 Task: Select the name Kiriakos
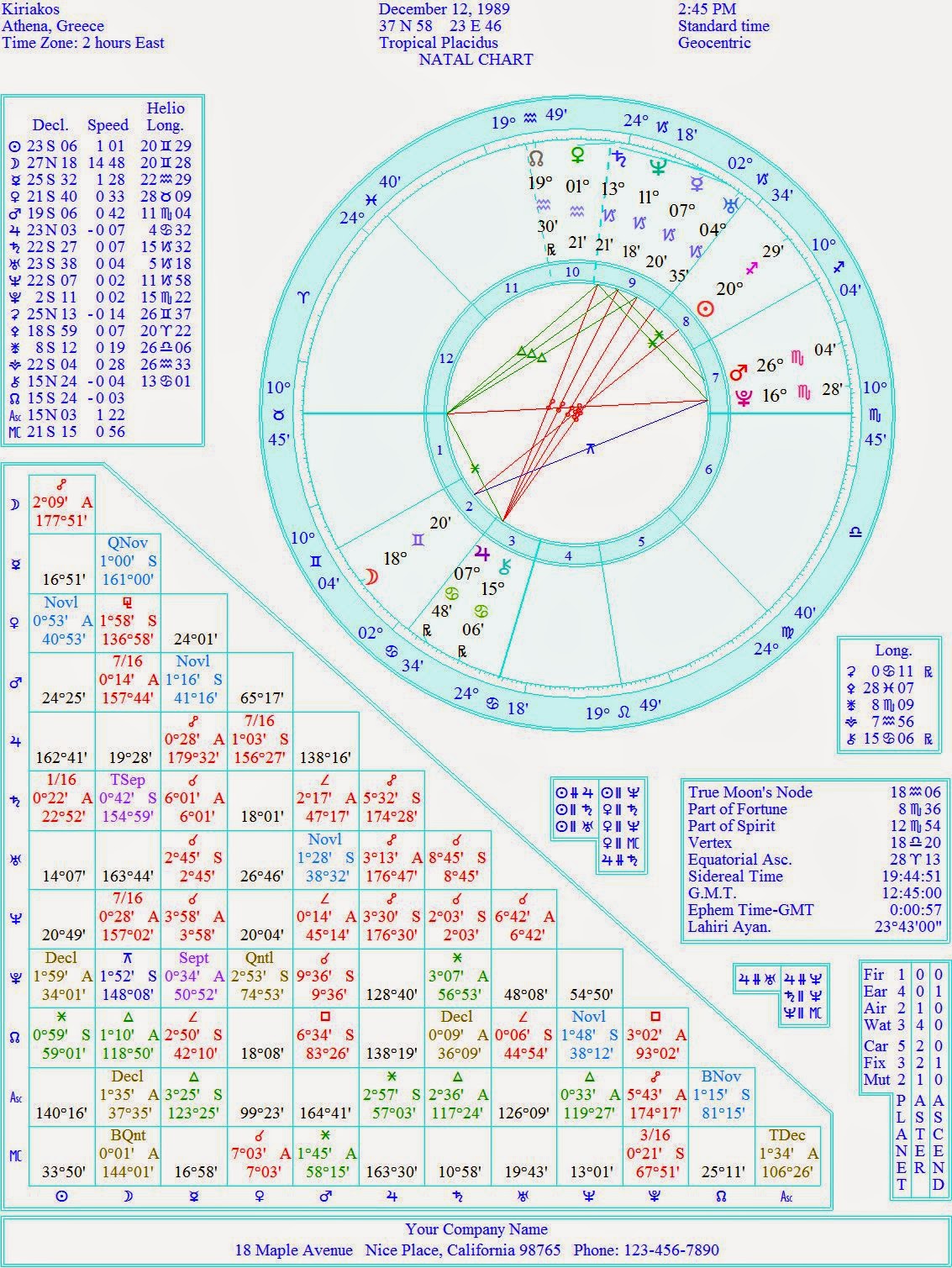30,9
